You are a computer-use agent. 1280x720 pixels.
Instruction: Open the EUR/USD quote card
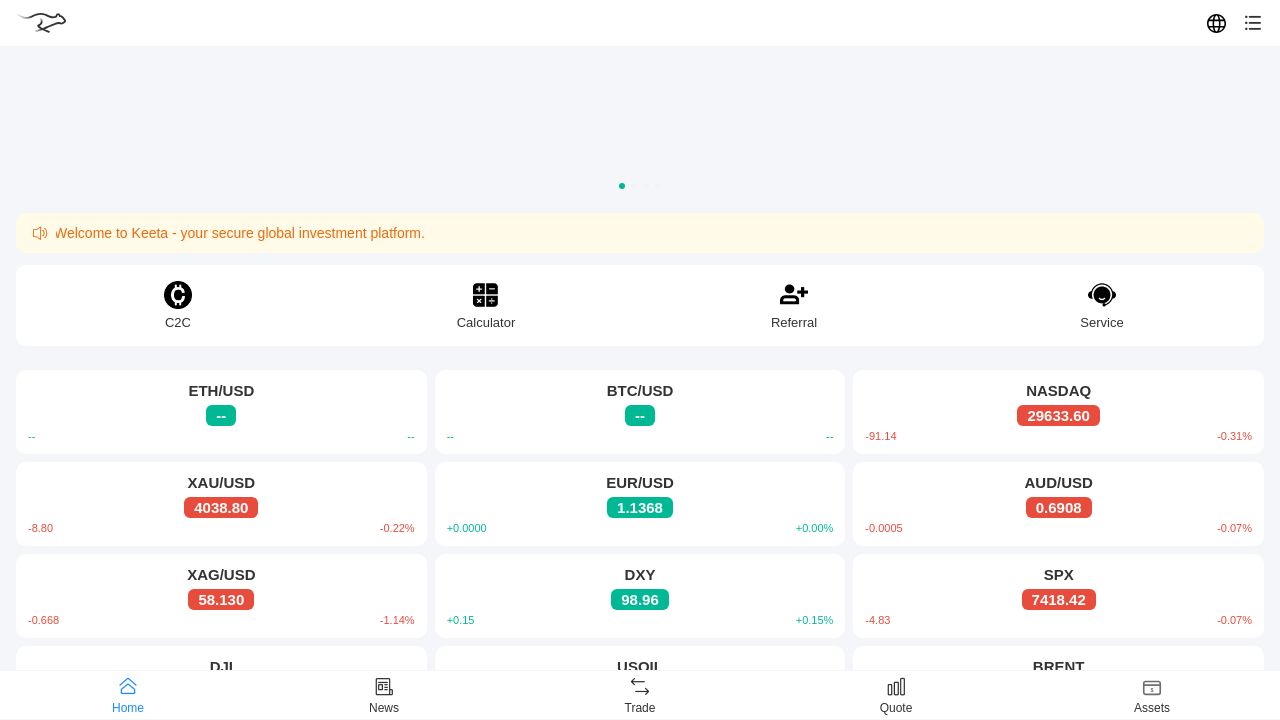coord(640,504)
